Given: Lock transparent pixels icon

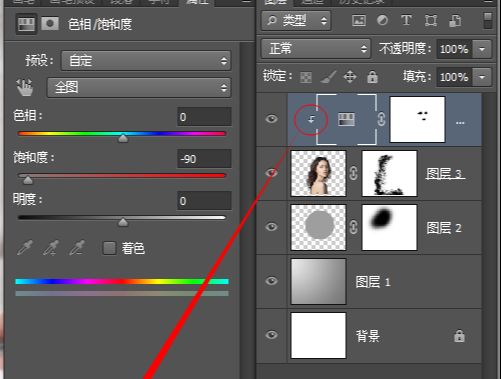Looking at the screenshot, I should [x=306, y=77].
